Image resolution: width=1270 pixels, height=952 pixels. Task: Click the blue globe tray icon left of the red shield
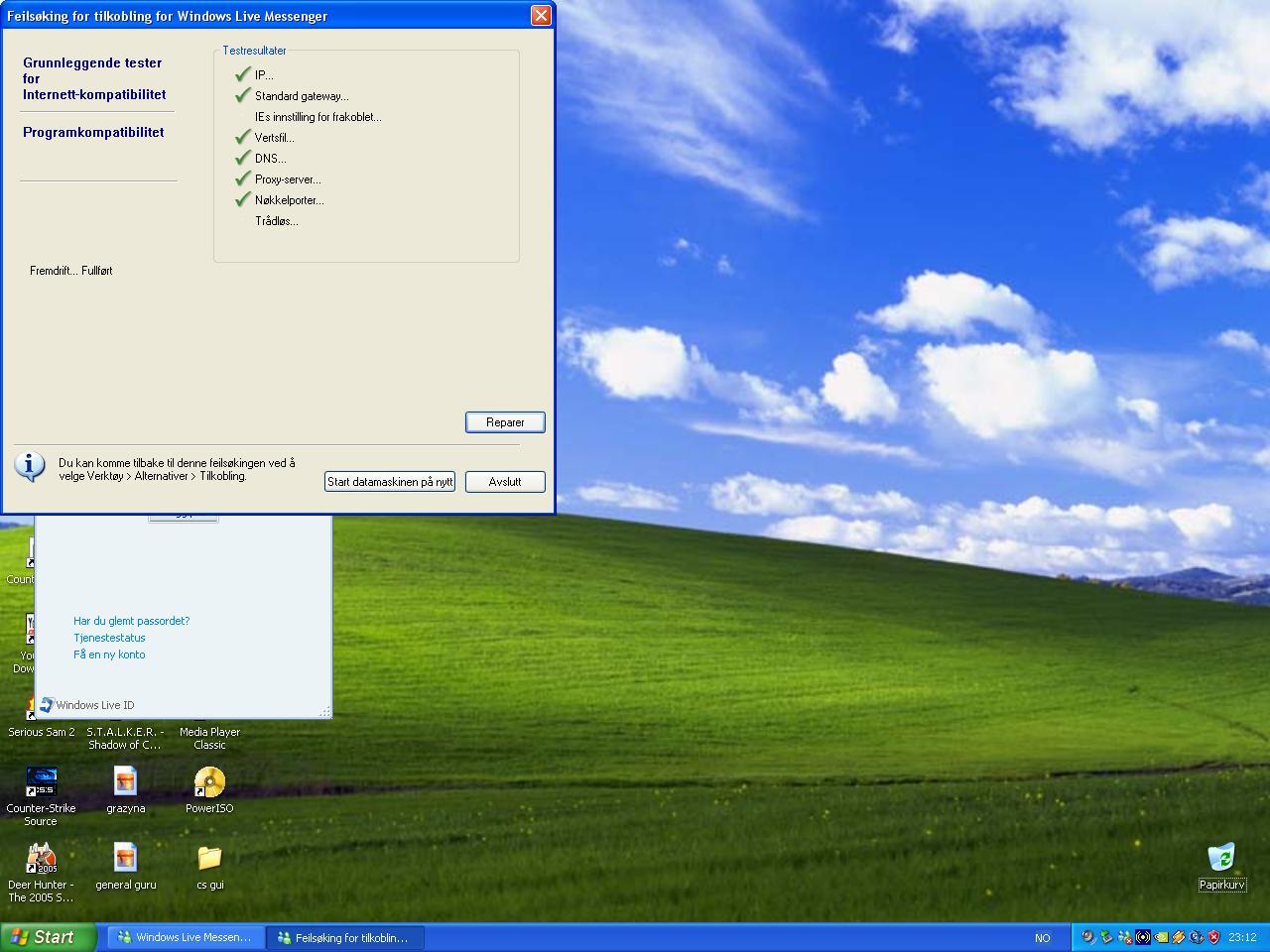[x=1197, y=937]
